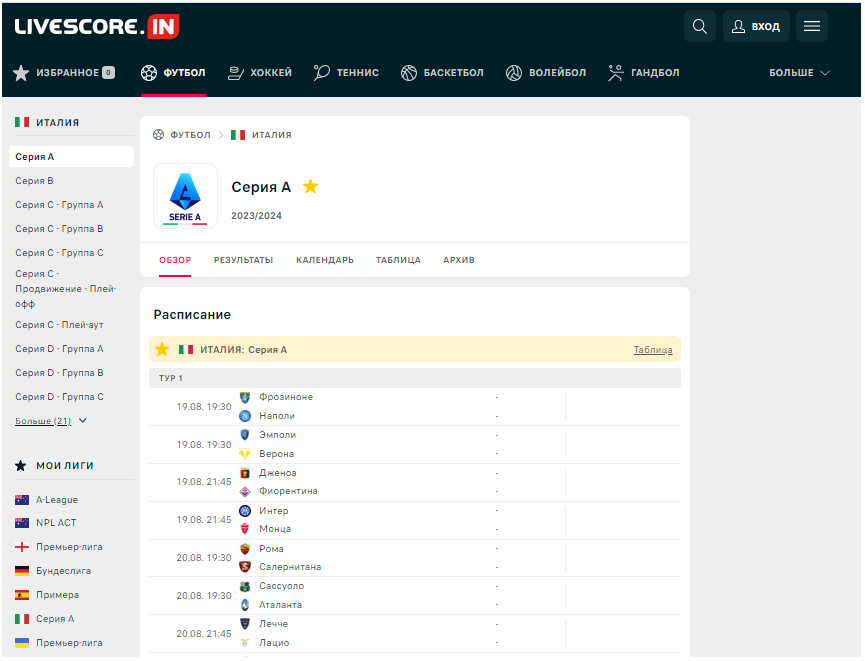Toggle star in ИТАЛИЯ: Серия А header row
Viewport: 865px width, 661px height.
click(162, 349)
